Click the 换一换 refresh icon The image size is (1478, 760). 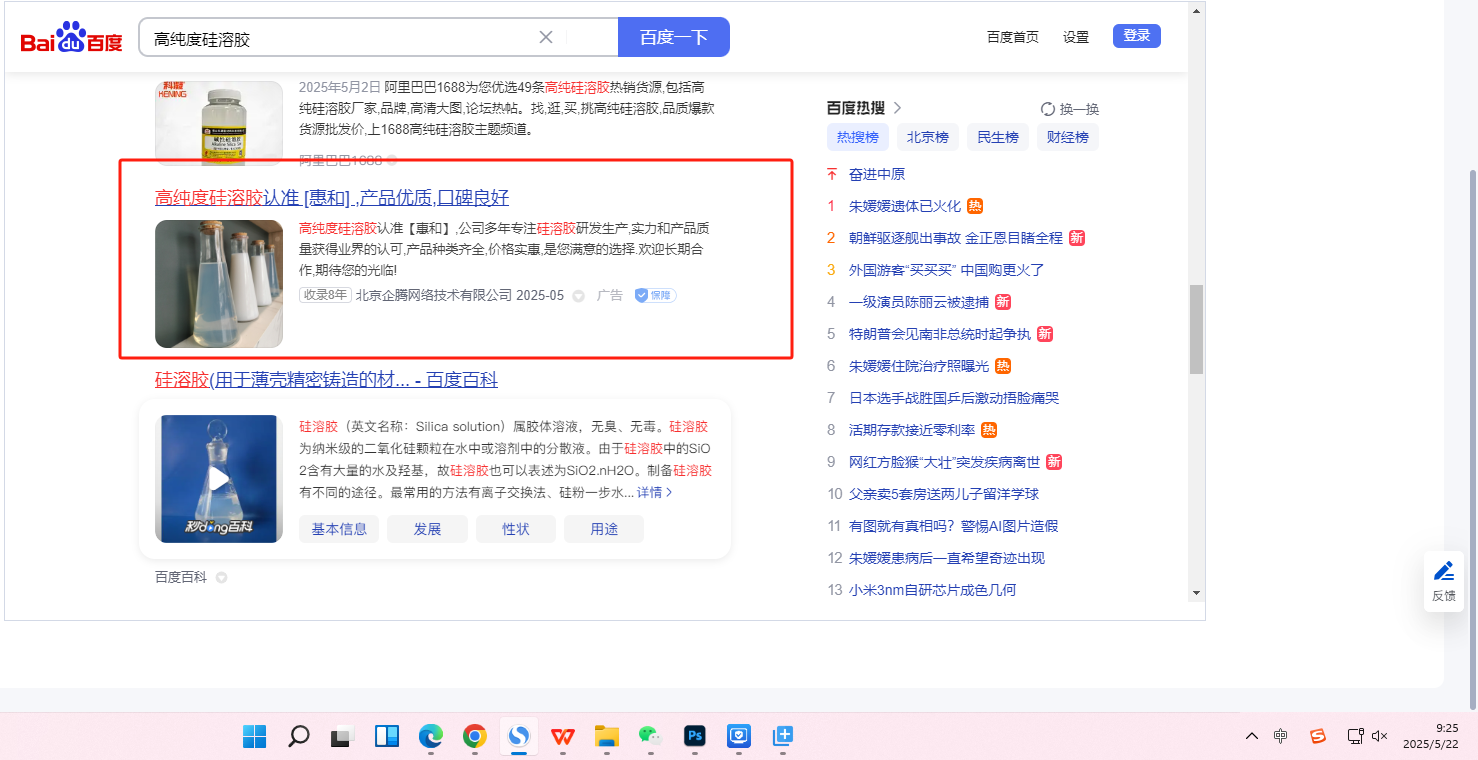pos(1048,109)
